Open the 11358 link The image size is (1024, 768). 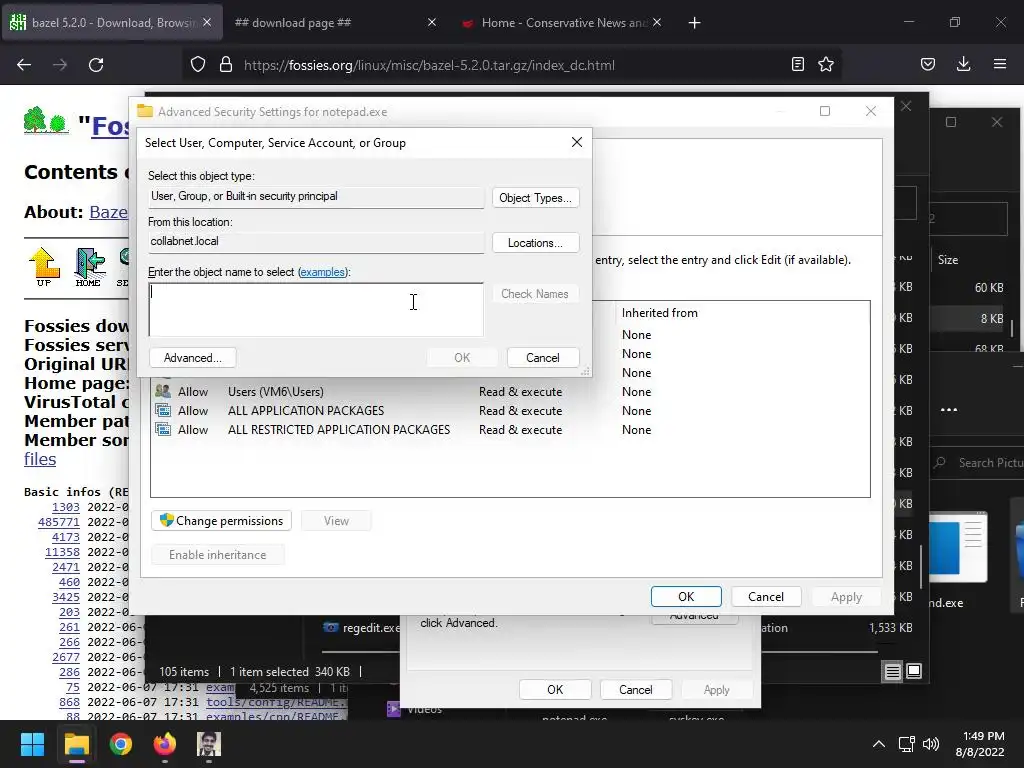point(62,552)
